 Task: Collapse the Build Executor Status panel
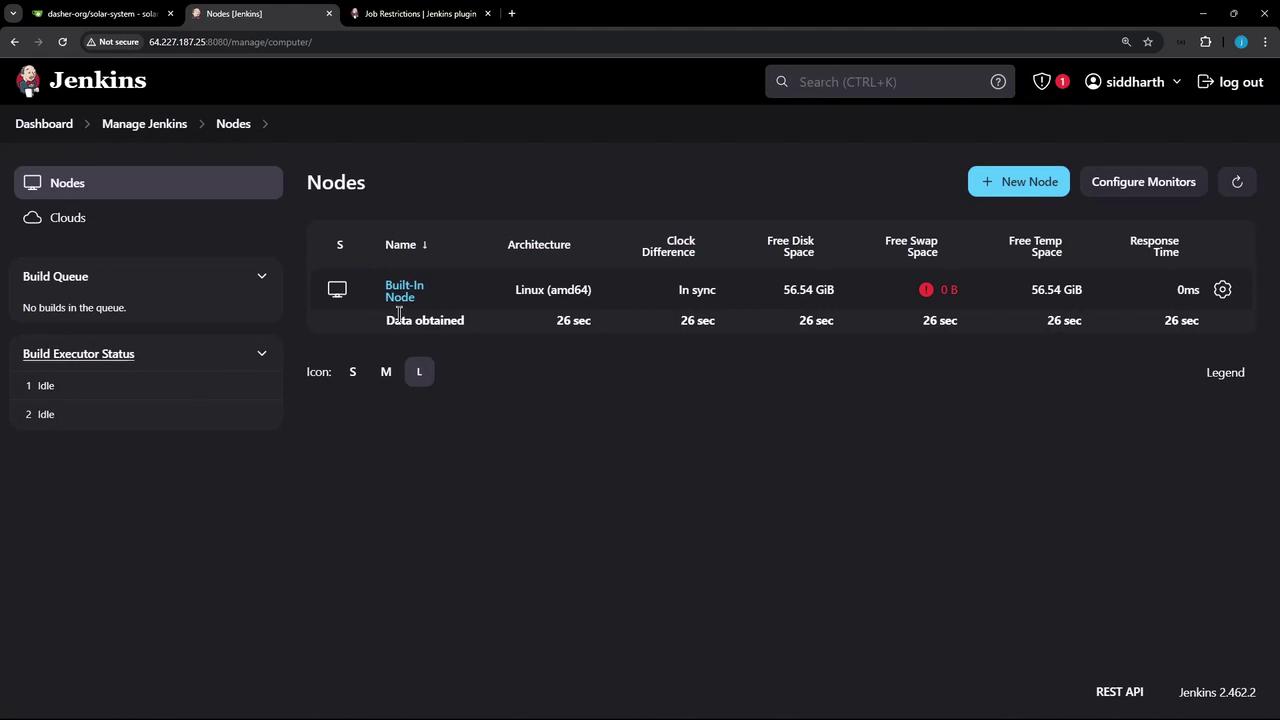pyautogui.click(x=262, y=353)
